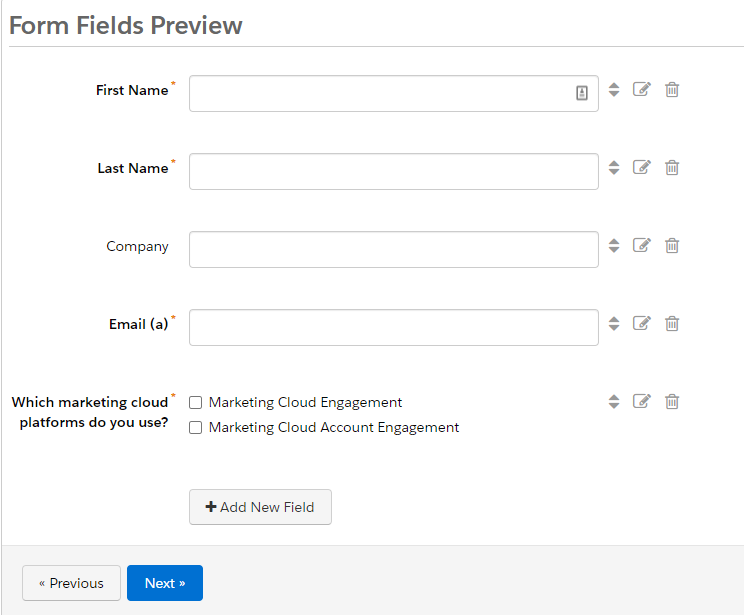
Task: Click Add New Field button
Action: coord(260,507)
